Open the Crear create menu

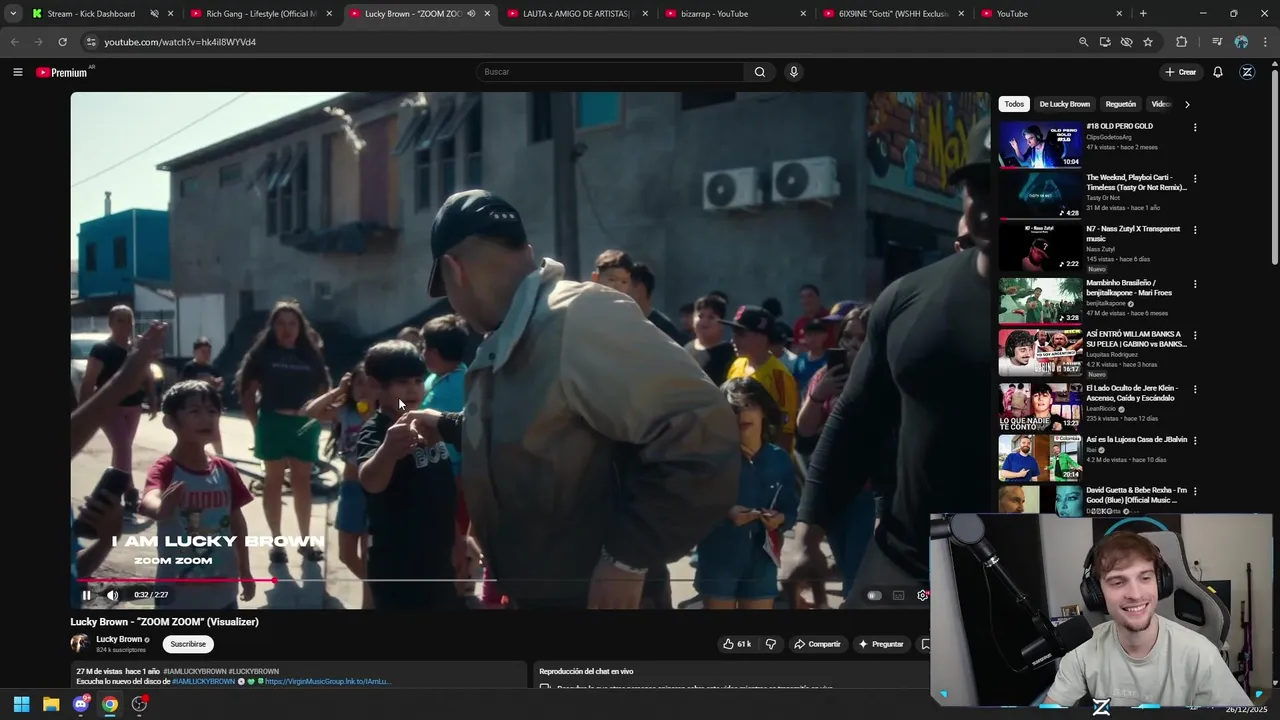[x=1180, y=72]
